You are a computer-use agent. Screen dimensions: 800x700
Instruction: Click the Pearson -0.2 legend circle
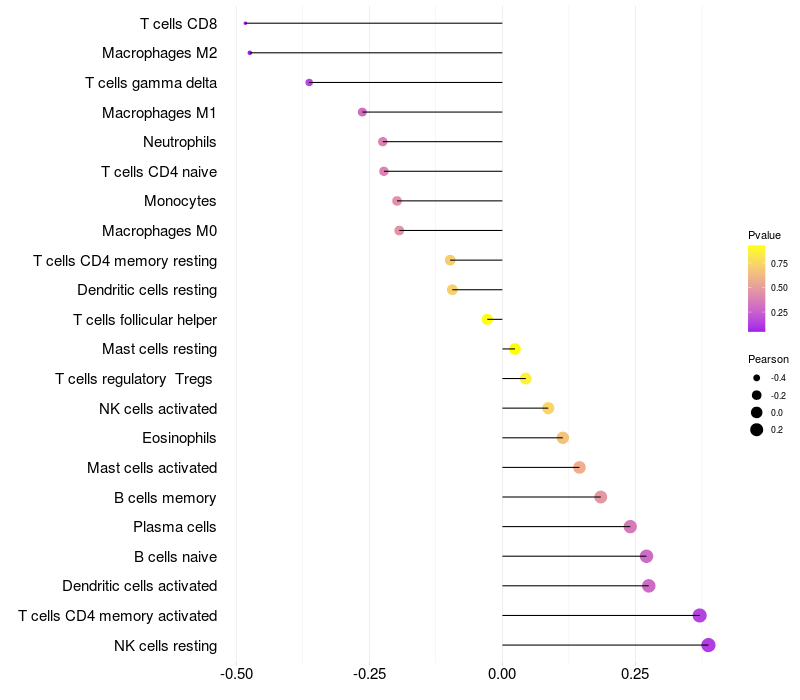coord(756,395)
